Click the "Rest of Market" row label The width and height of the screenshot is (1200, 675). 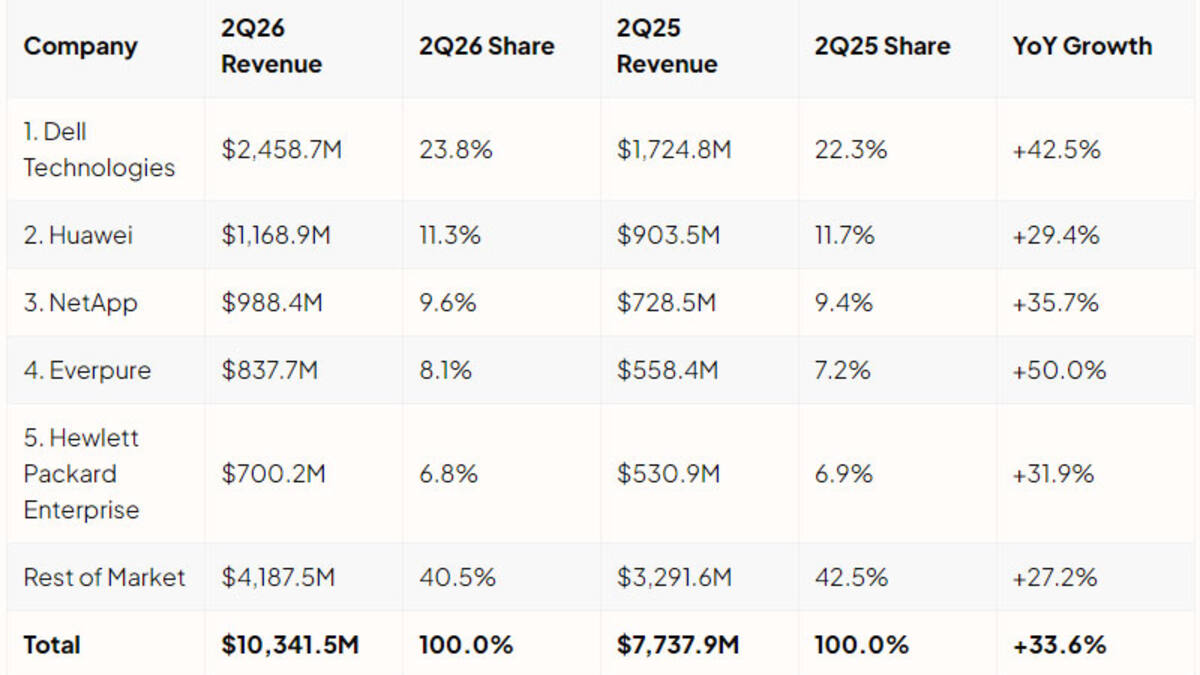(104, 577)
